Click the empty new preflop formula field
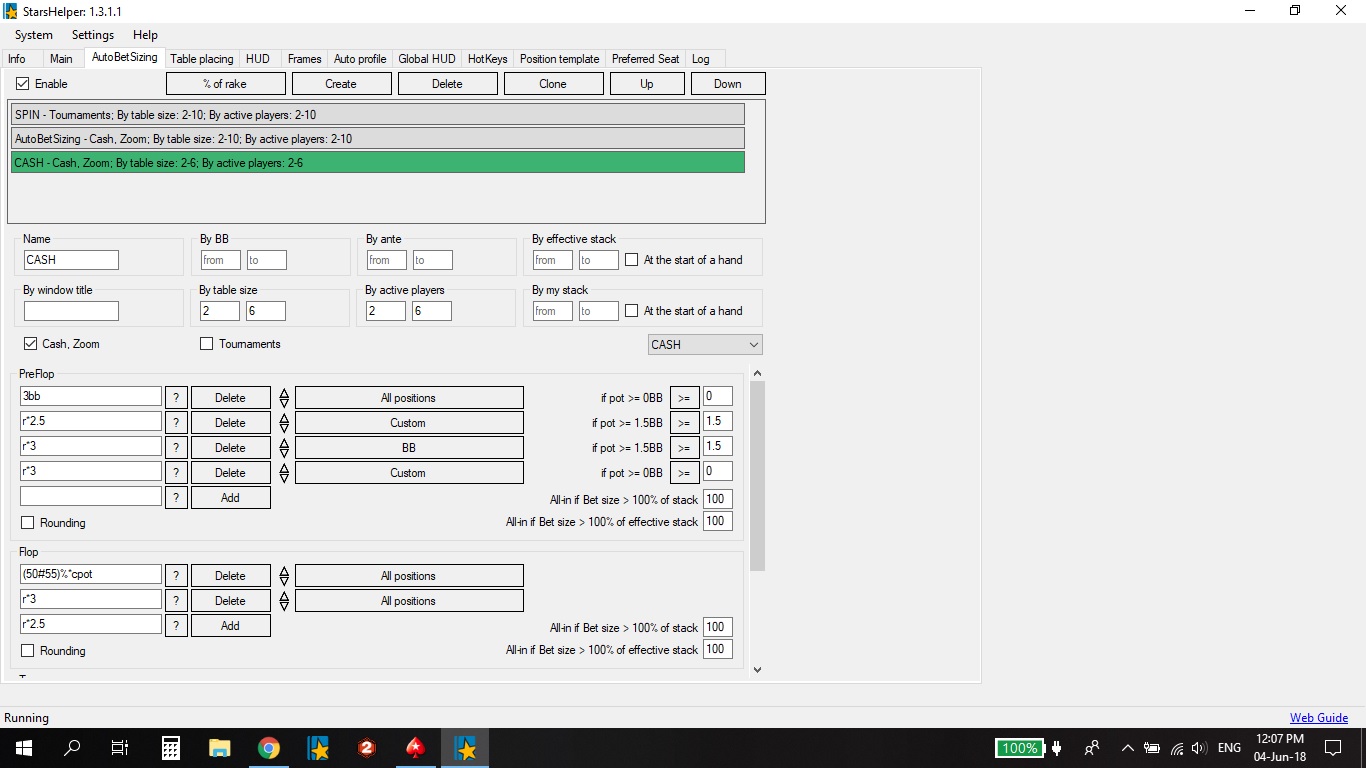Screen dimensions: 1366x768 91,496
